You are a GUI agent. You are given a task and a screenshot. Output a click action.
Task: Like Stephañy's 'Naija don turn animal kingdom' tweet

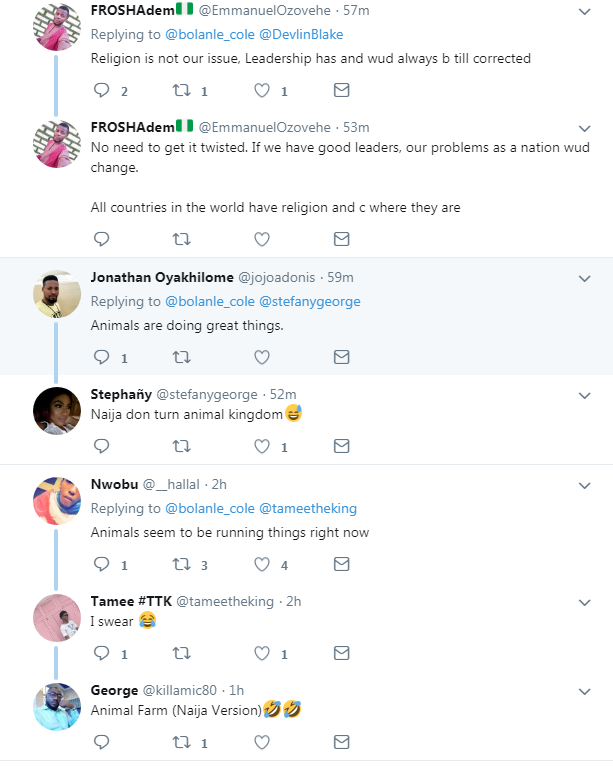[x=262, y=447]
